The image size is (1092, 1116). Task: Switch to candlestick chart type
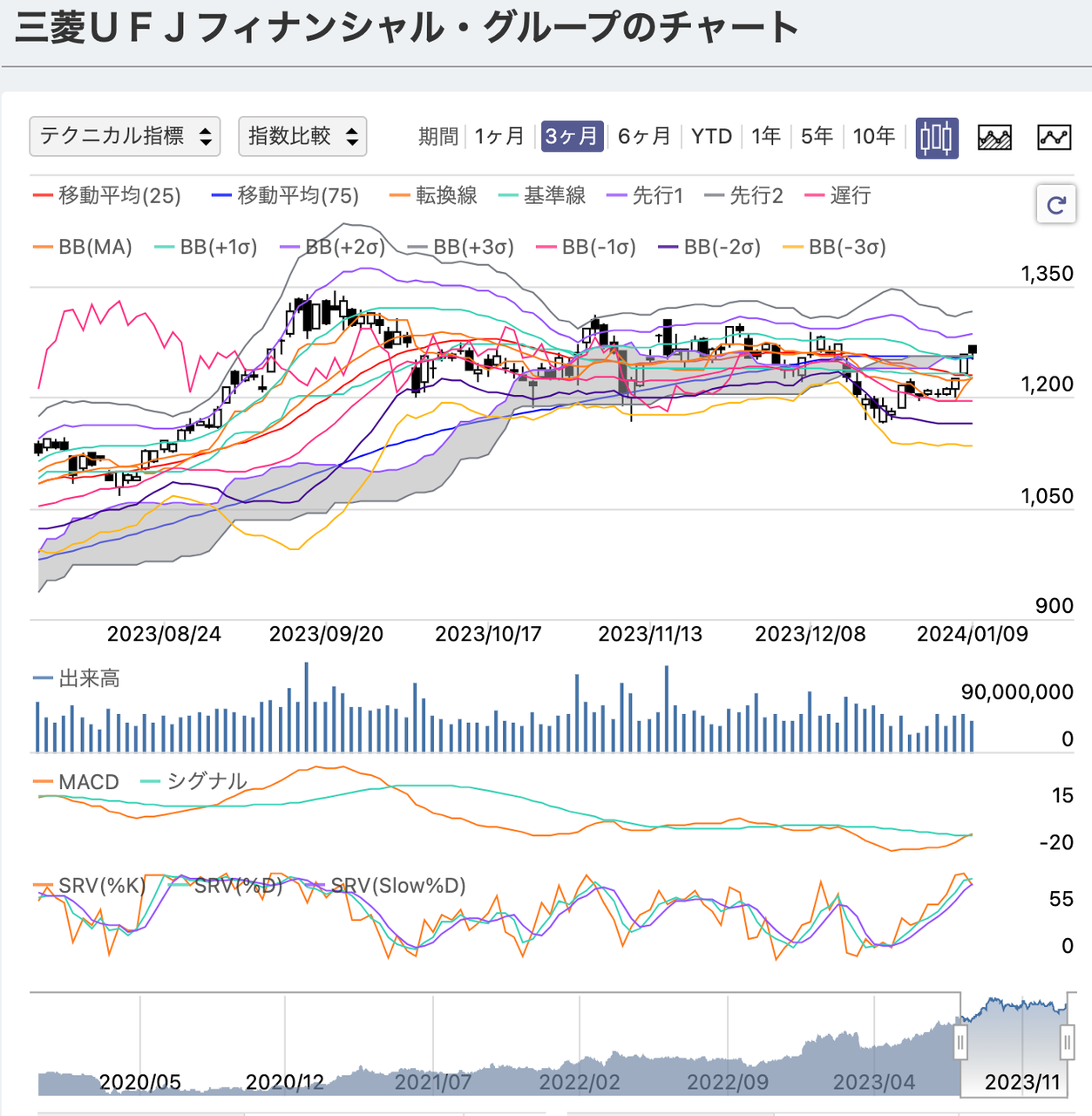pos(937,137)
